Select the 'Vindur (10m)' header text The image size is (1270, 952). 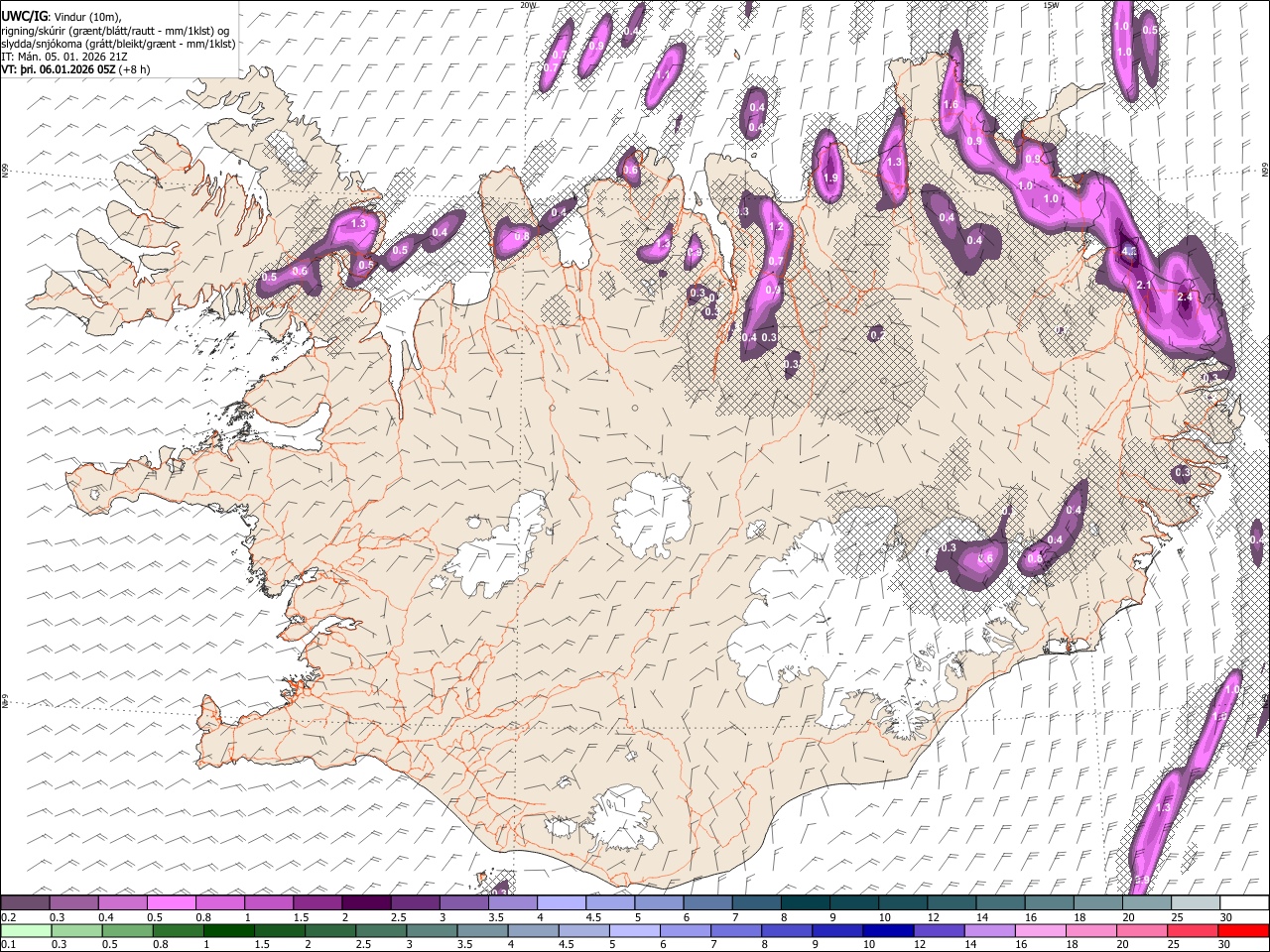[x=86, y=17]
